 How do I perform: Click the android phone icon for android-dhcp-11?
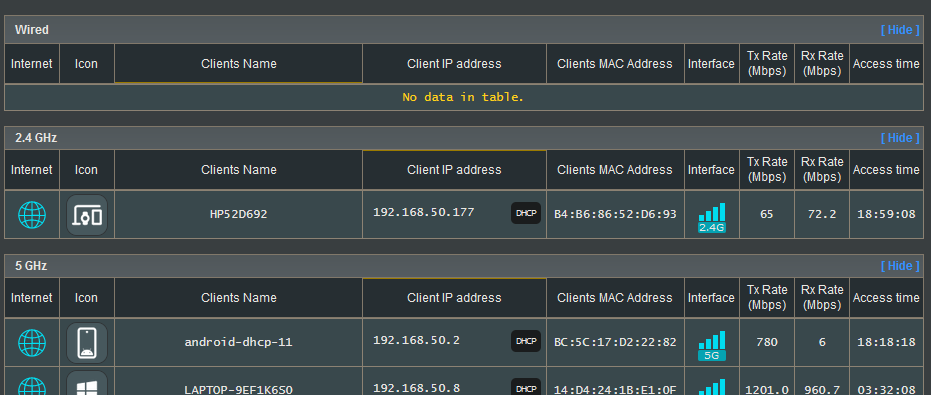pyautogui.click(x=87, y=343)
